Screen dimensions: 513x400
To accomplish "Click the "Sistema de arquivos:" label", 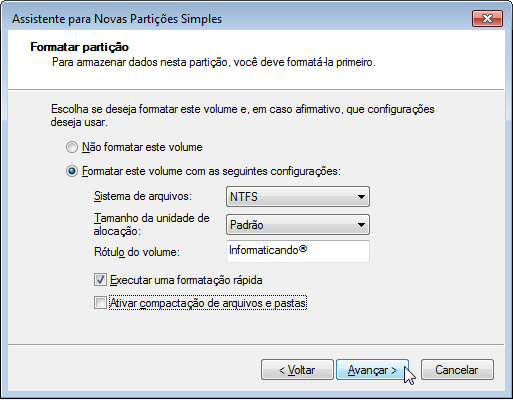I will click(x=143, y=196).
